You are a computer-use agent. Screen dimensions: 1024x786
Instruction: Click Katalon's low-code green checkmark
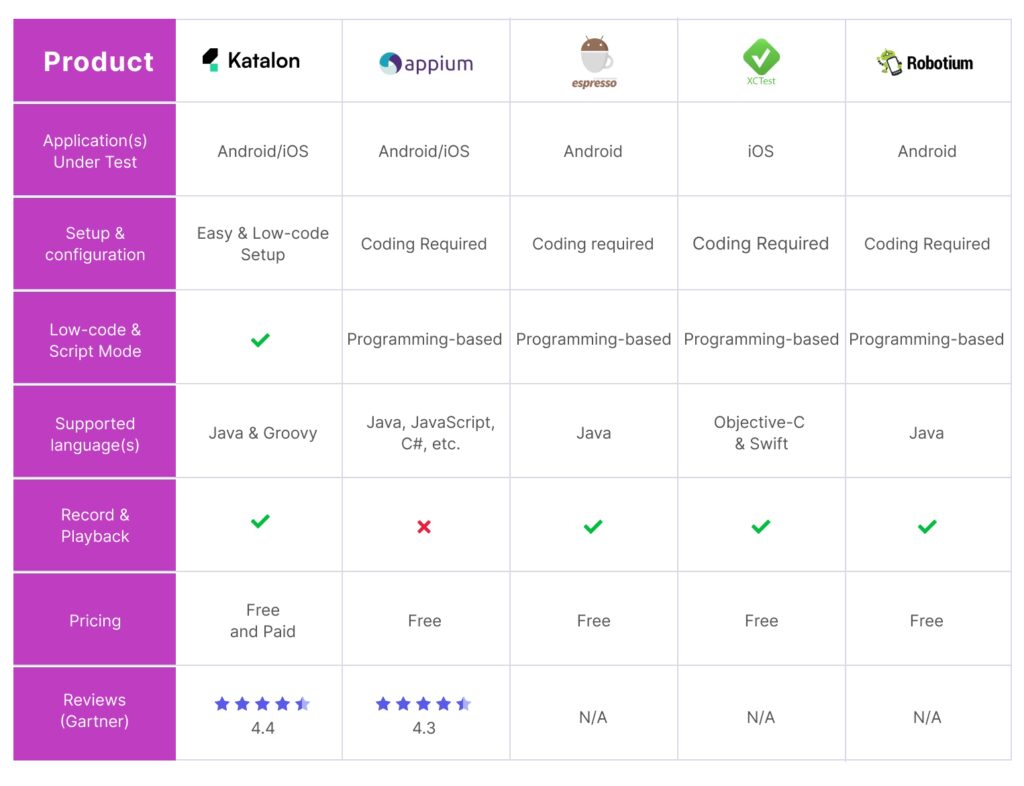coord(260,340)
